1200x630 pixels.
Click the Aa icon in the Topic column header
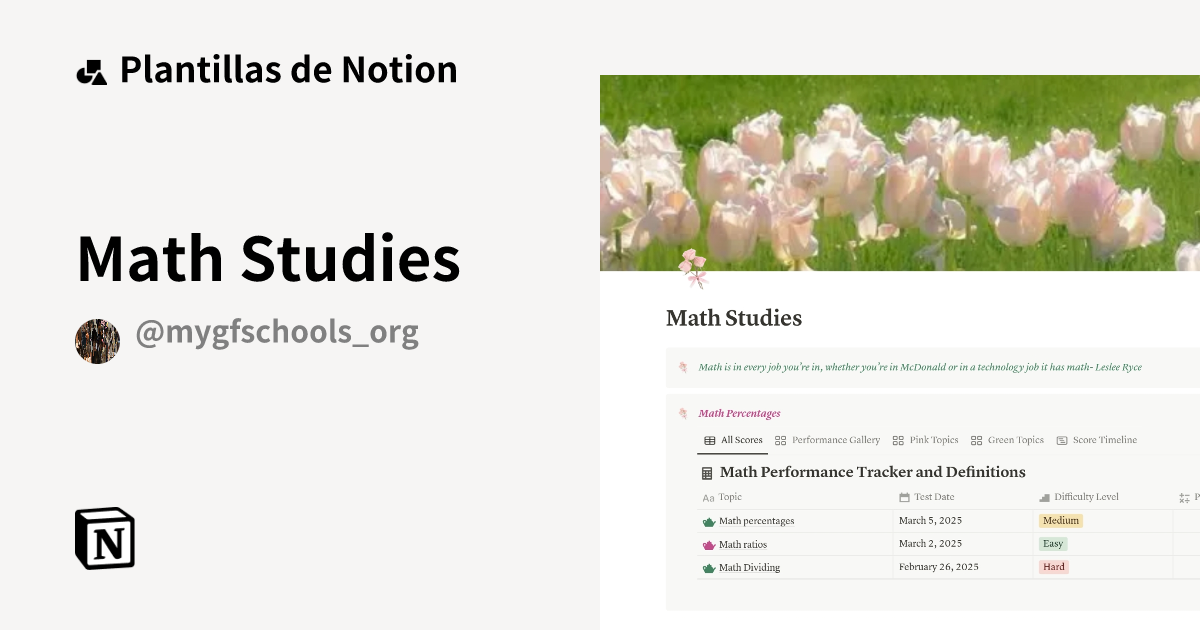coord(708,497)
